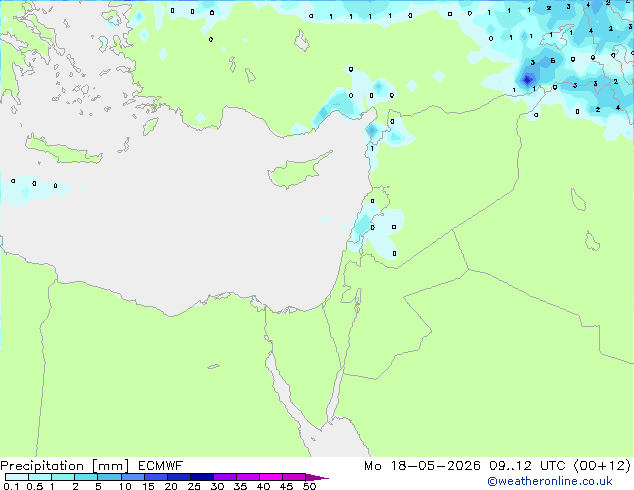
Task: Click the weatheronline.co.uk copyright link
Action: coord(550,481)
